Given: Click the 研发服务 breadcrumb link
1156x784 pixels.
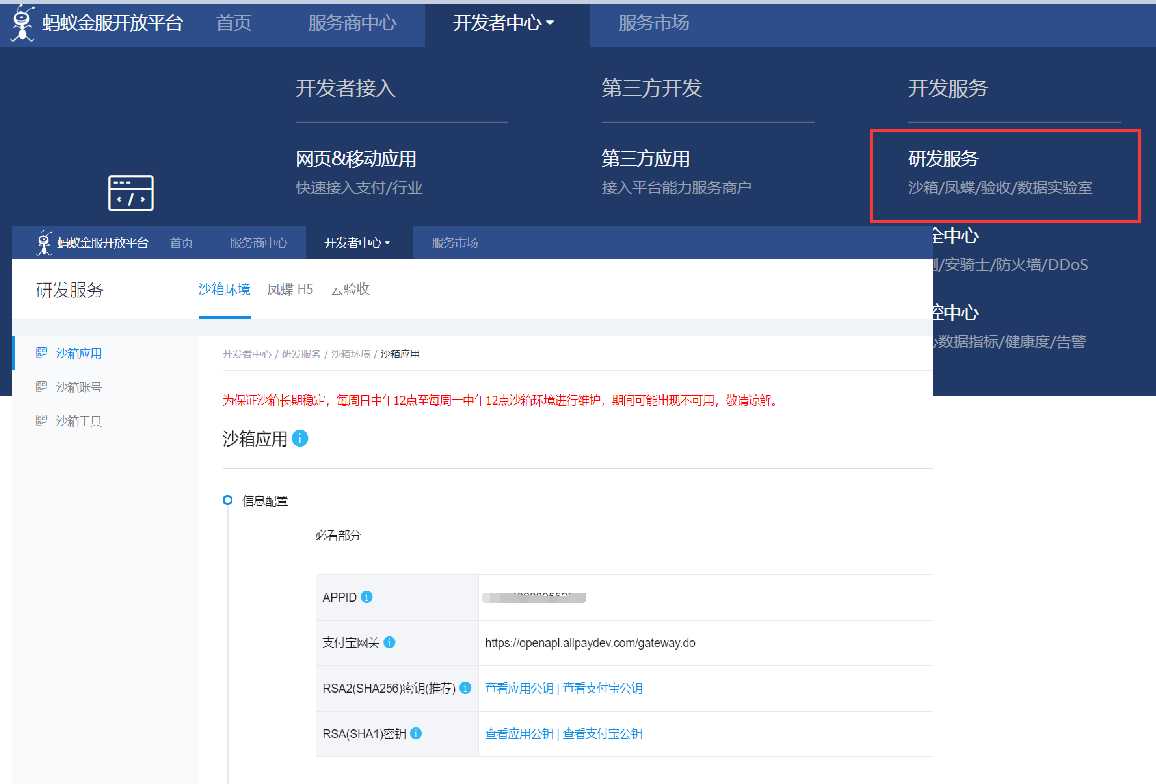Looking at the screenshot, I should [x=301, y=354].
